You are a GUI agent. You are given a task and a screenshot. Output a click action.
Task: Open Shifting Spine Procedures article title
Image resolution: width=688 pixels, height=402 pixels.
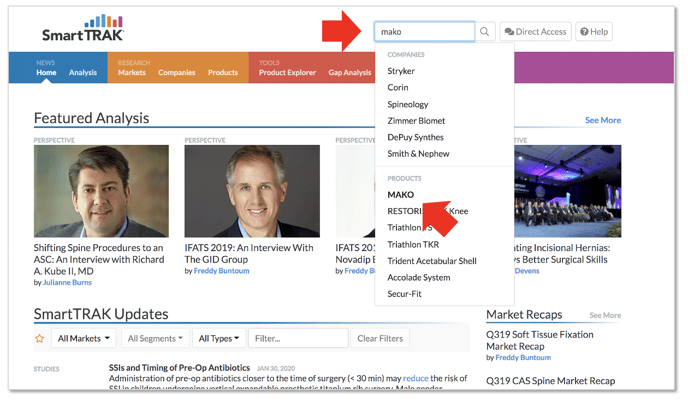[x=99, y=259]
